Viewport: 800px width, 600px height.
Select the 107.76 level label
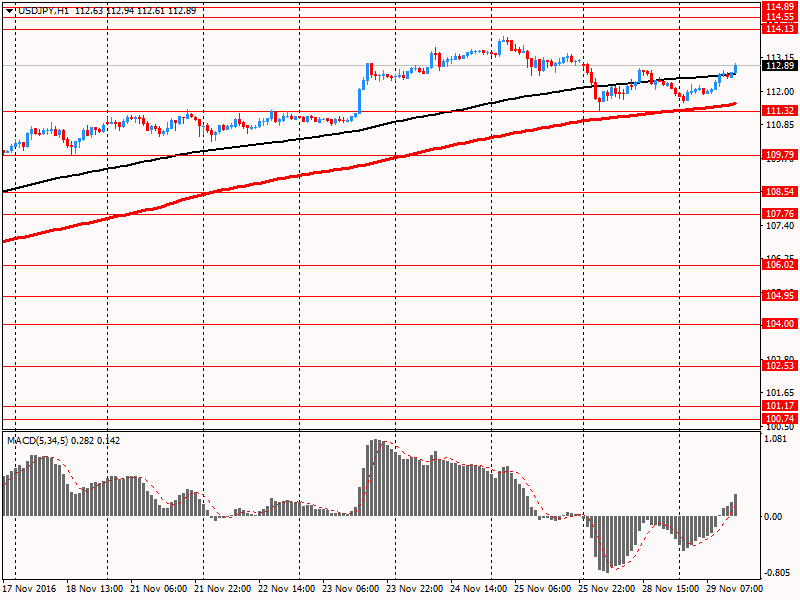pos(780,214)
